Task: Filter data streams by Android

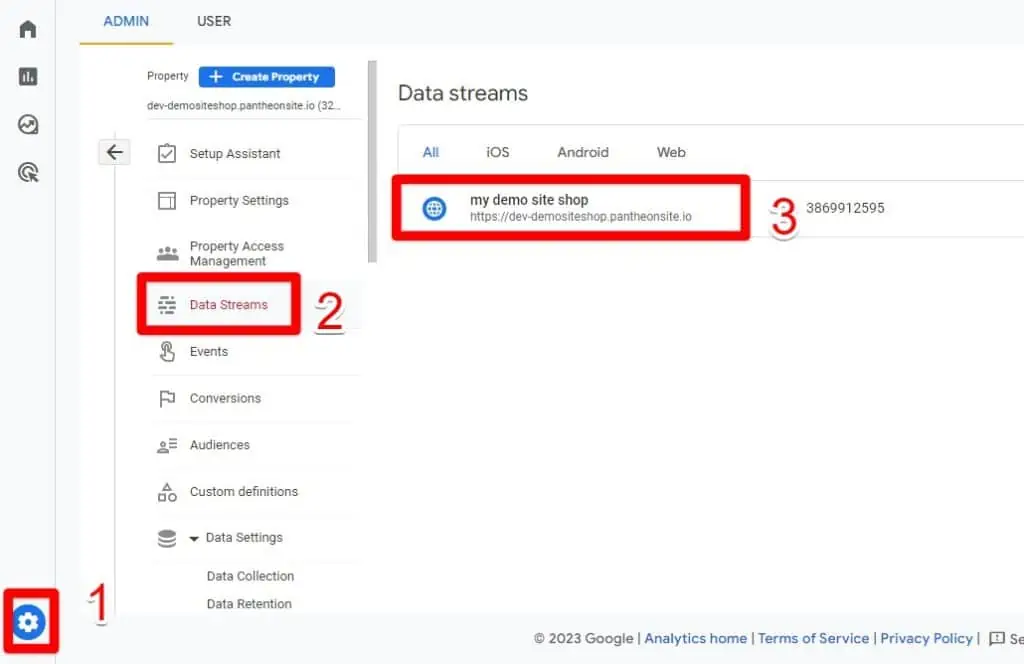Action: [582, 152]
